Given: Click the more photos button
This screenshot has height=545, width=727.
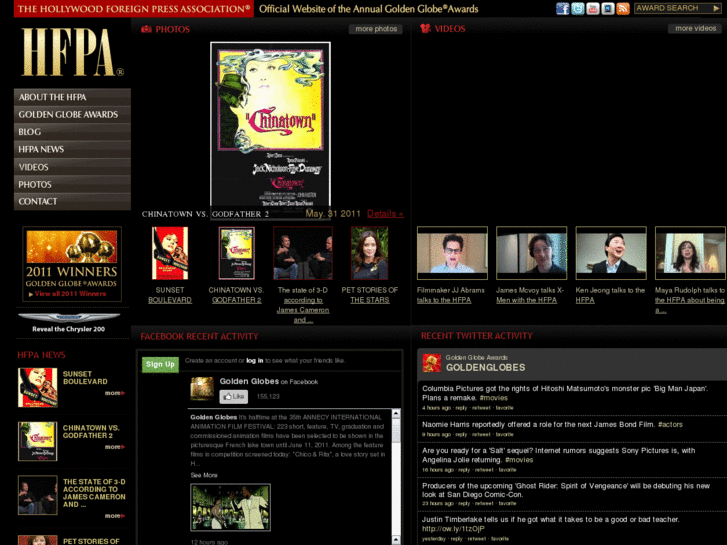Looking at the screenshot, I should [376, 29].
